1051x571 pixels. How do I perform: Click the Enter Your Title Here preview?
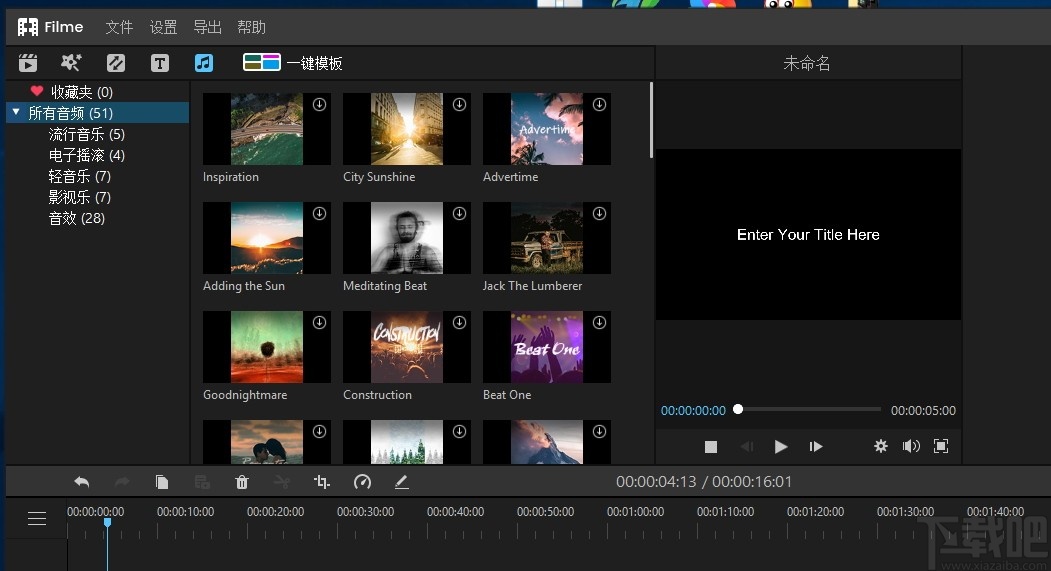[808, 235]
